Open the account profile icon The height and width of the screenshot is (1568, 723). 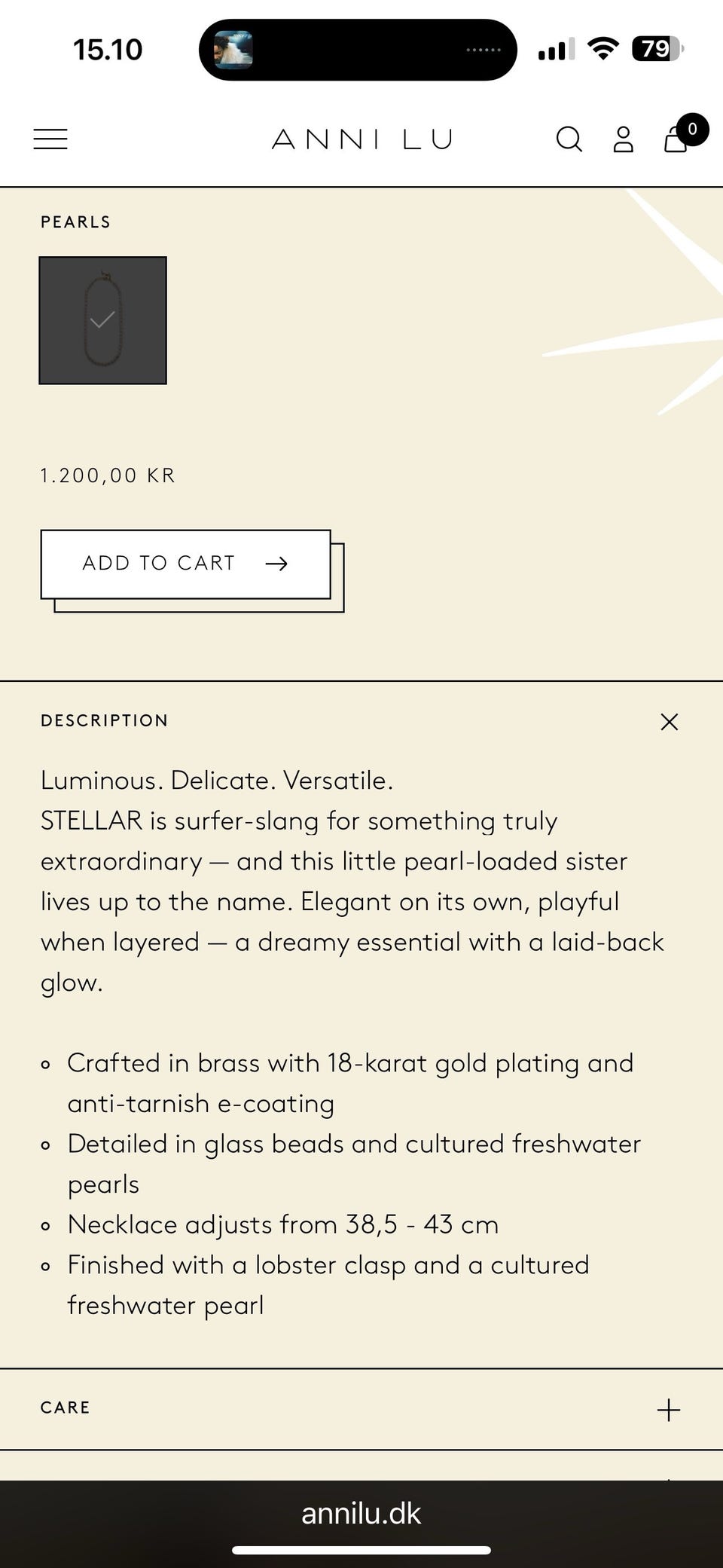click(623, 139)
